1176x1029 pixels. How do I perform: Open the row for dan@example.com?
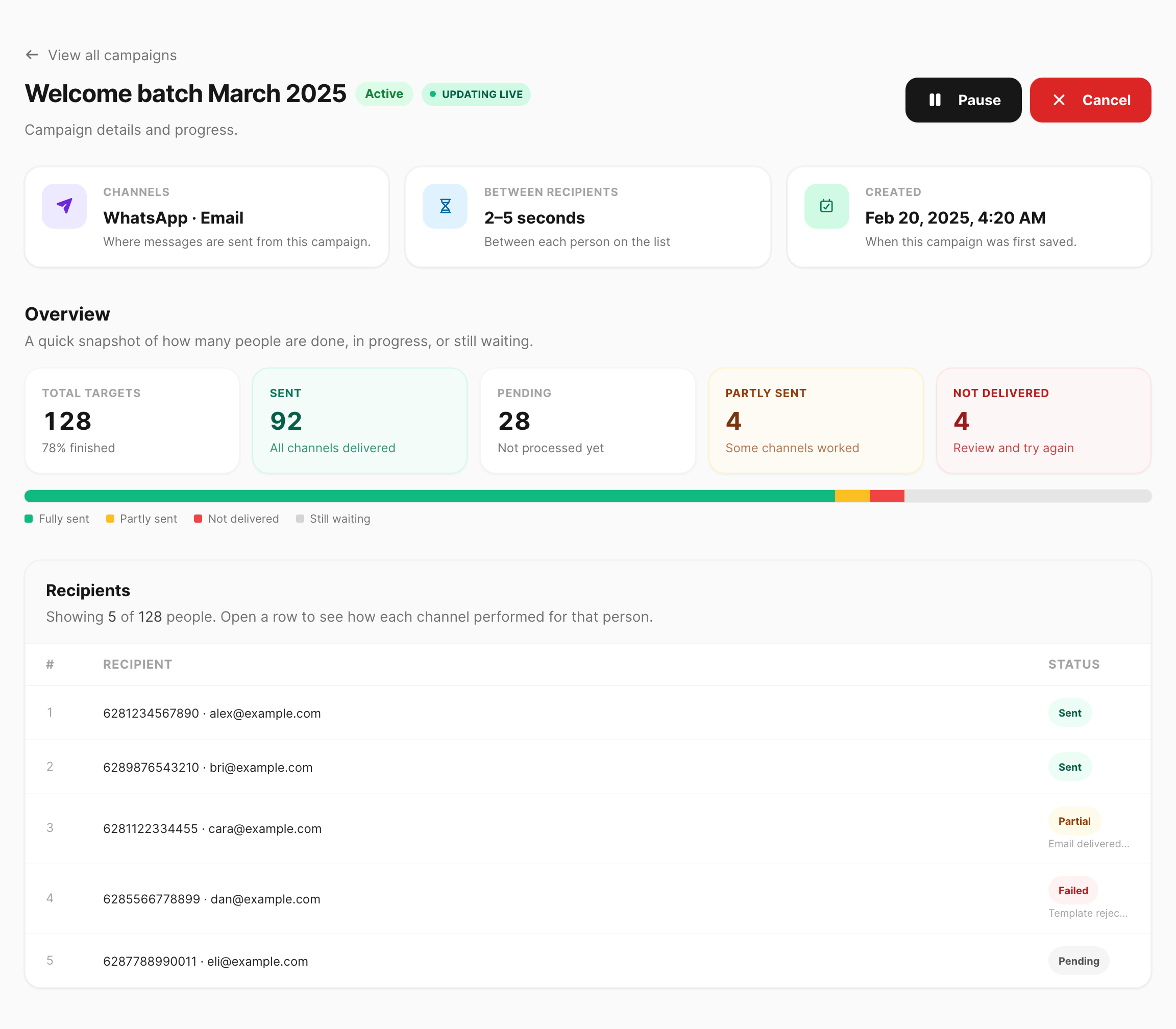587,899
